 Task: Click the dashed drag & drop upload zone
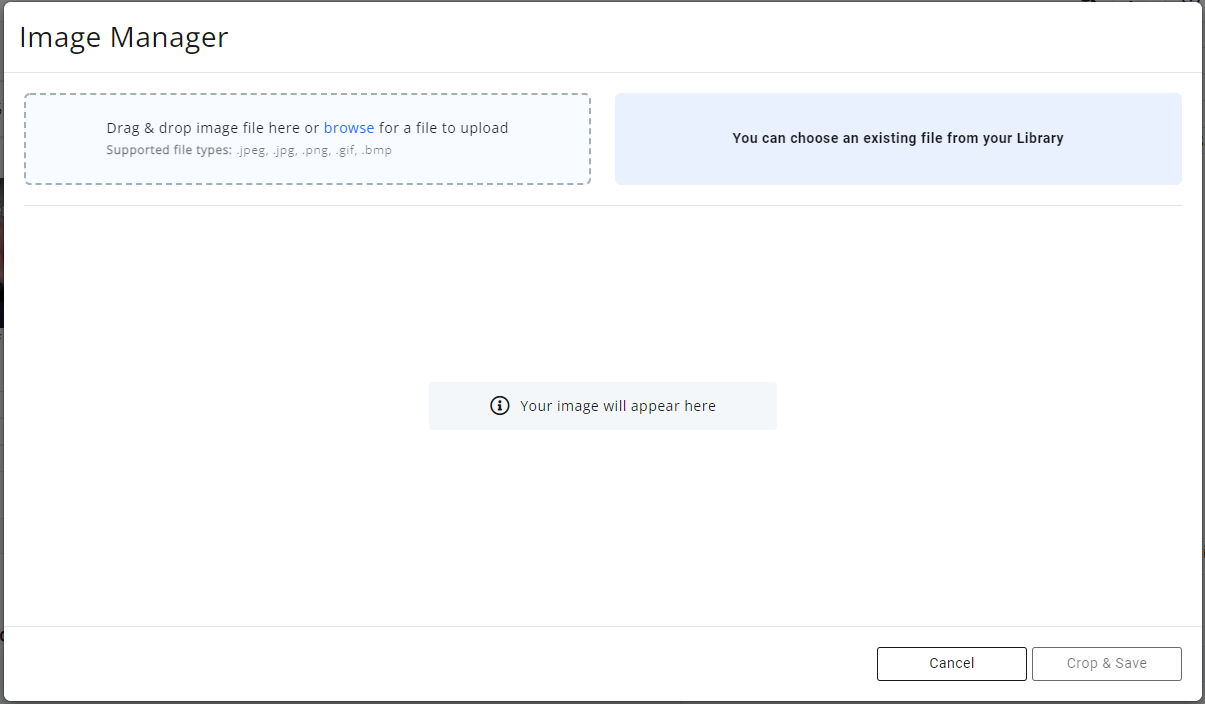(x=307, y=167)
